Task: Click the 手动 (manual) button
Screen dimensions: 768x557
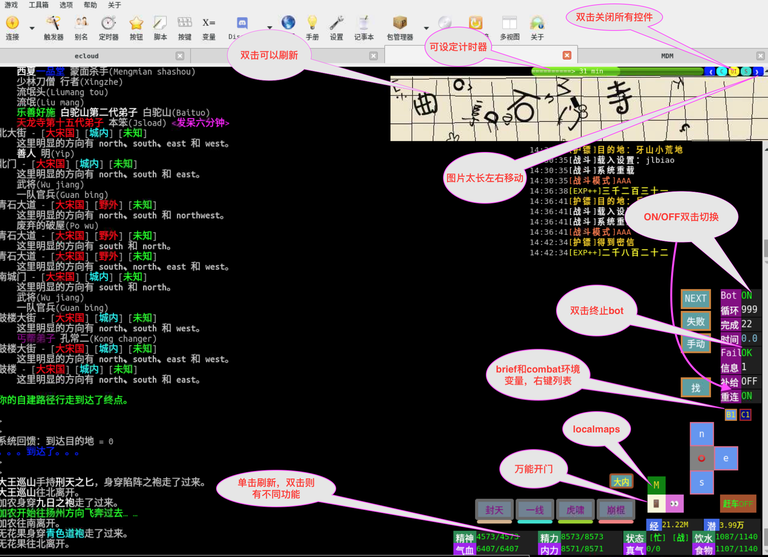Action: pos(695,344)
